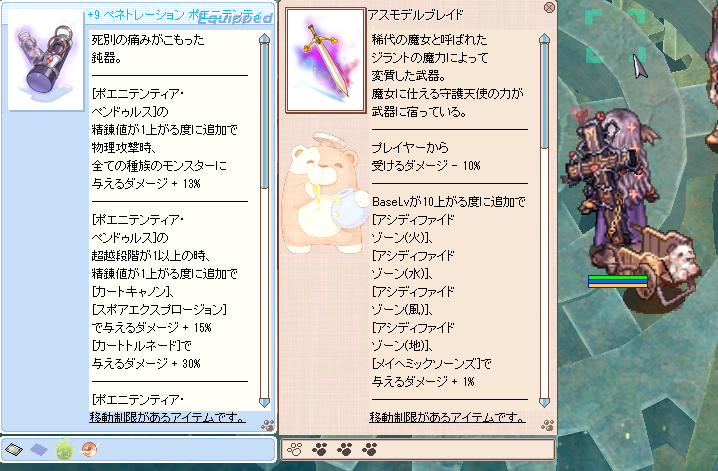Click the third paw print slot icon
718x471 pixels.
click(x=344, y=449)
